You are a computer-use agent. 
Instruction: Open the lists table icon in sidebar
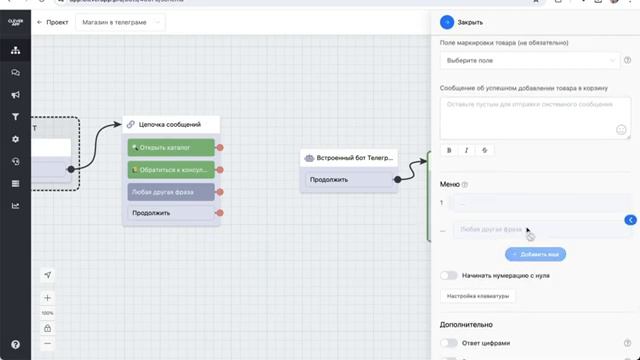[x=16, y=184]
